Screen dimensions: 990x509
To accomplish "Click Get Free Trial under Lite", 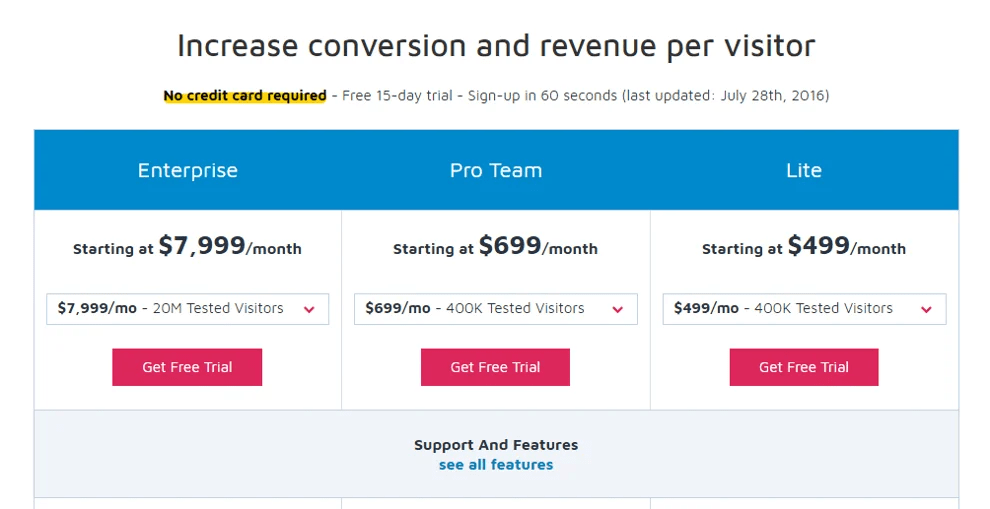I will click(804, 367).
